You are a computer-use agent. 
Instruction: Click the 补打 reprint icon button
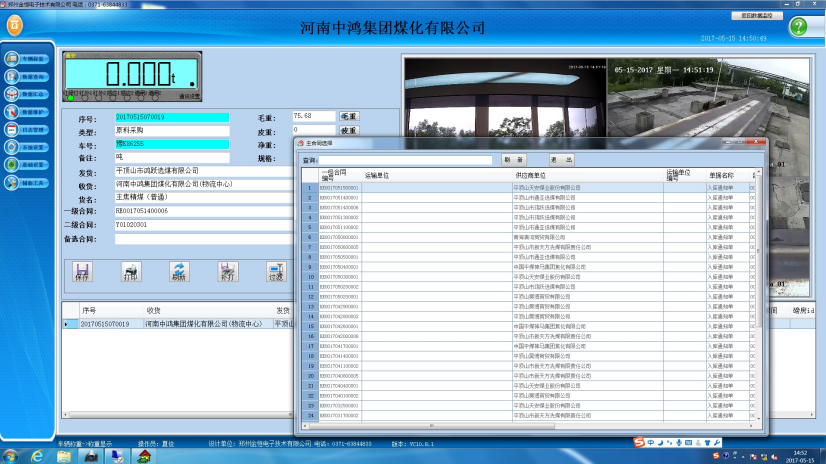(228, 271)
